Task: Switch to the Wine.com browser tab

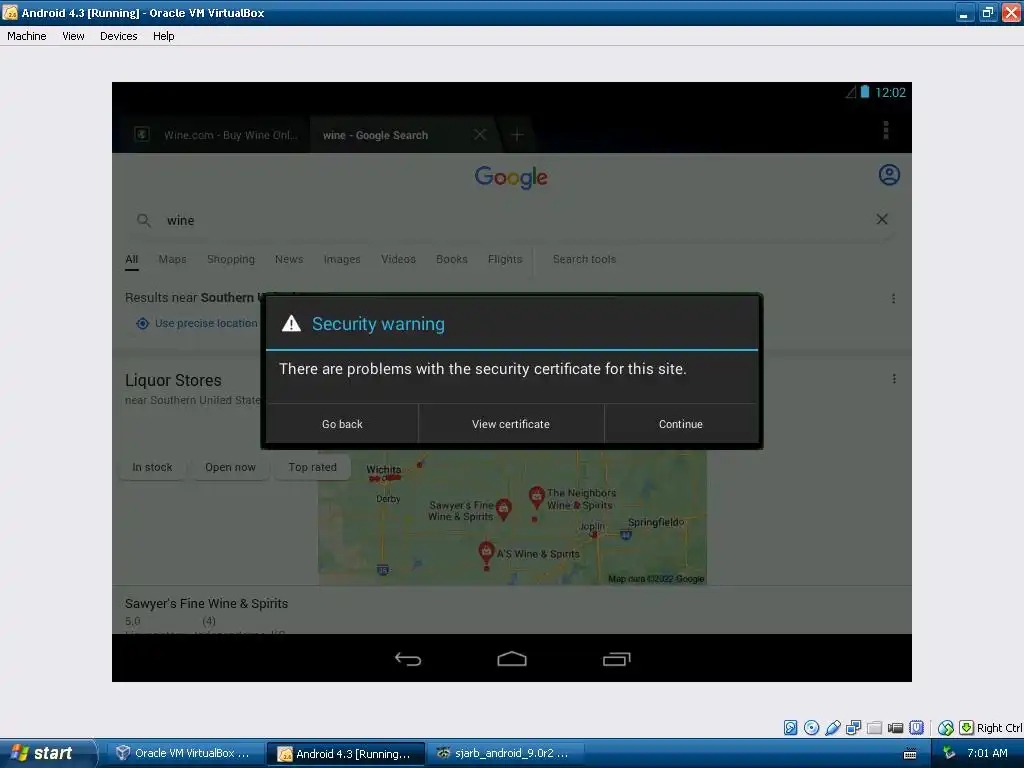Action: (x=216, y=135)
